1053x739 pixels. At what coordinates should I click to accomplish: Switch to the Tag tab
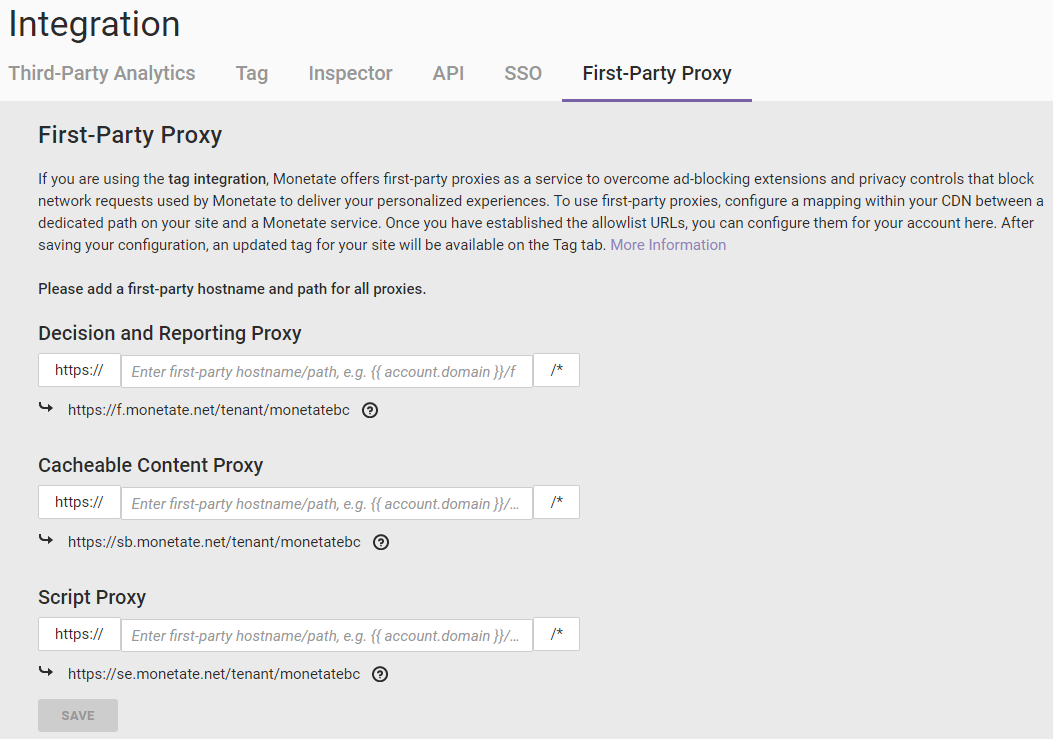pos(252,73)
